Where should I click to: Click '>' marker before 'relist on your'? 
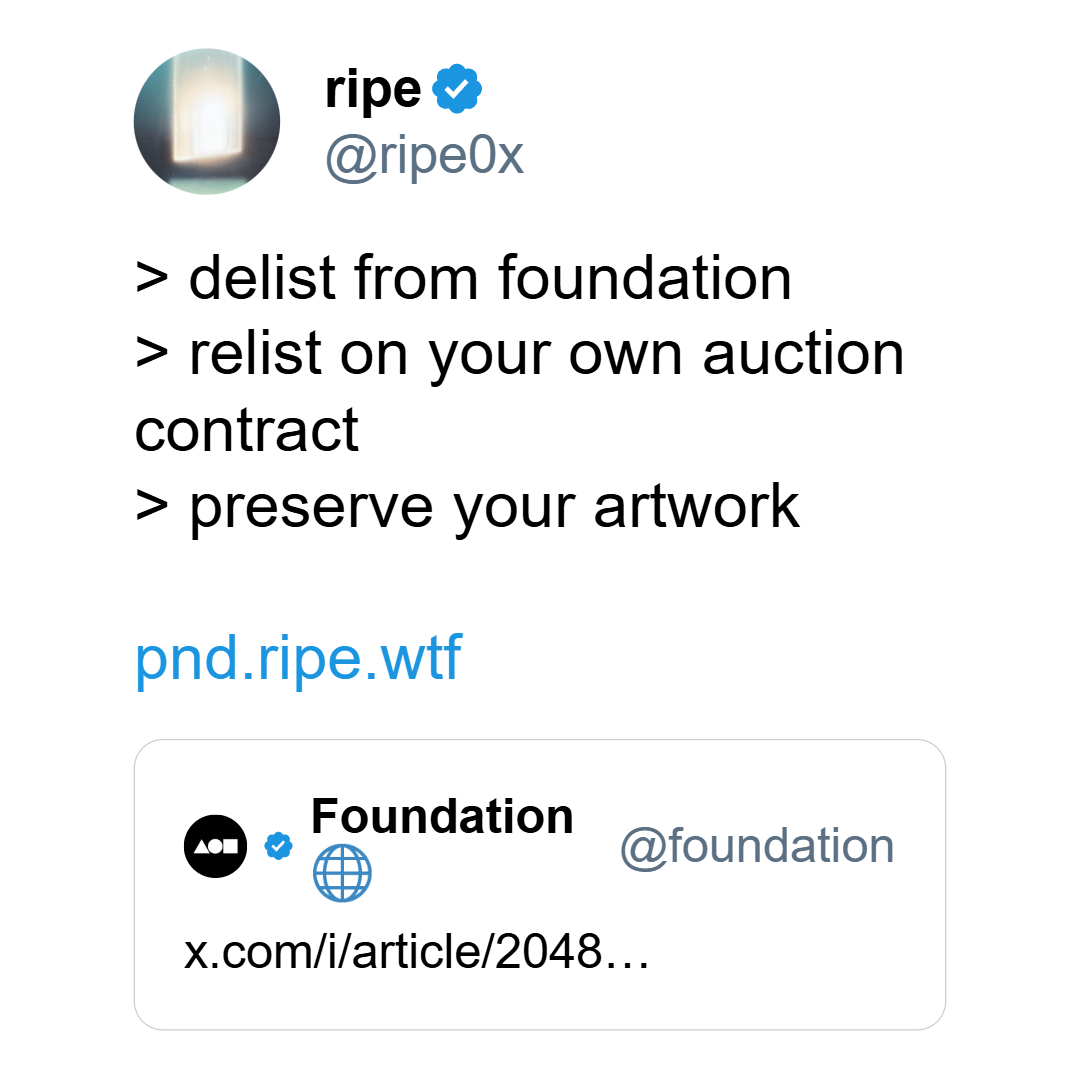(x=152, y=355)
